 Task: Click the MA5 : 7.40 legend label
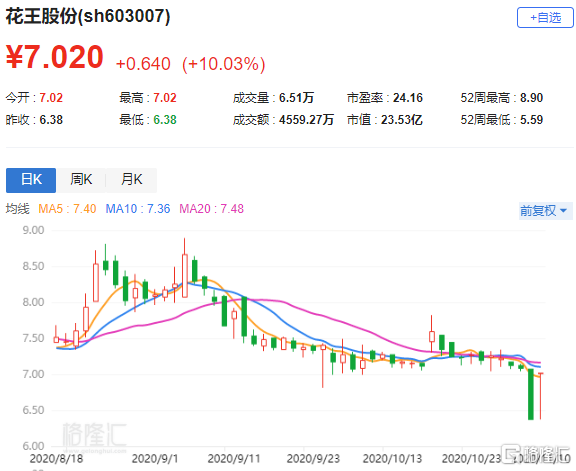[x=67, y=209]
